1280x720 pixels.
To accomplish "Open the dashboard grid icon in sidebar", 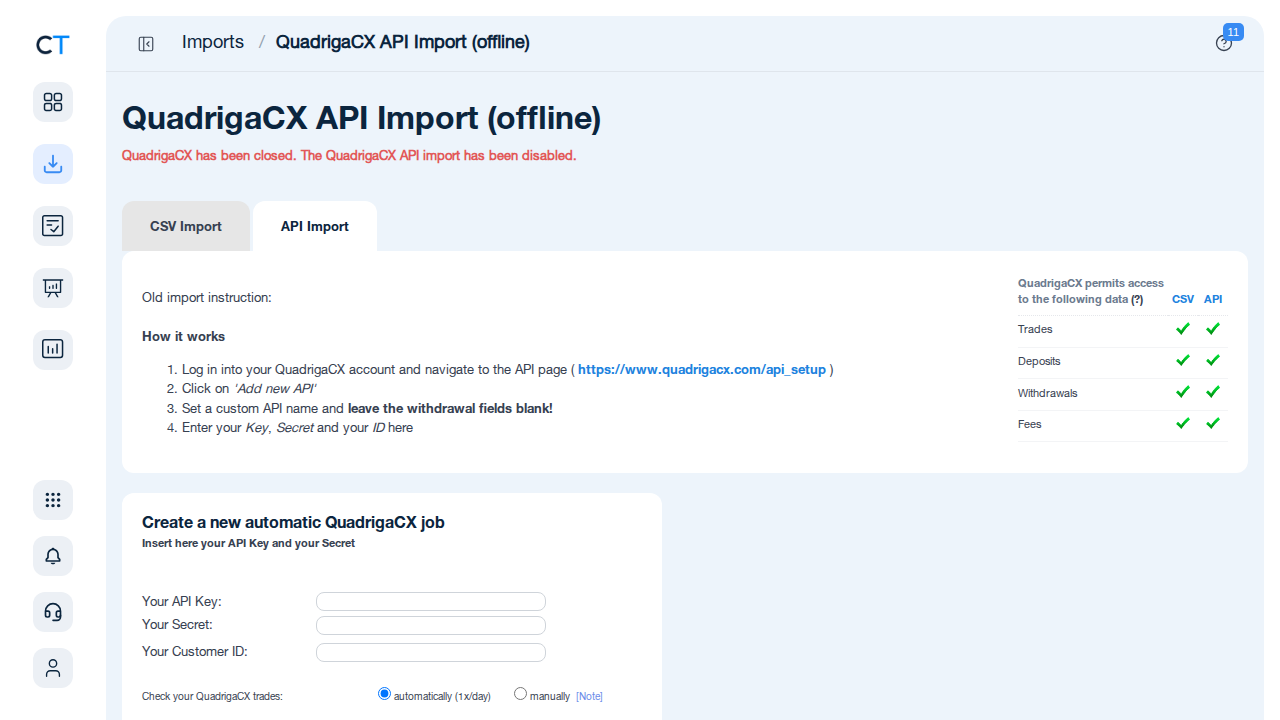I will 53,102.
